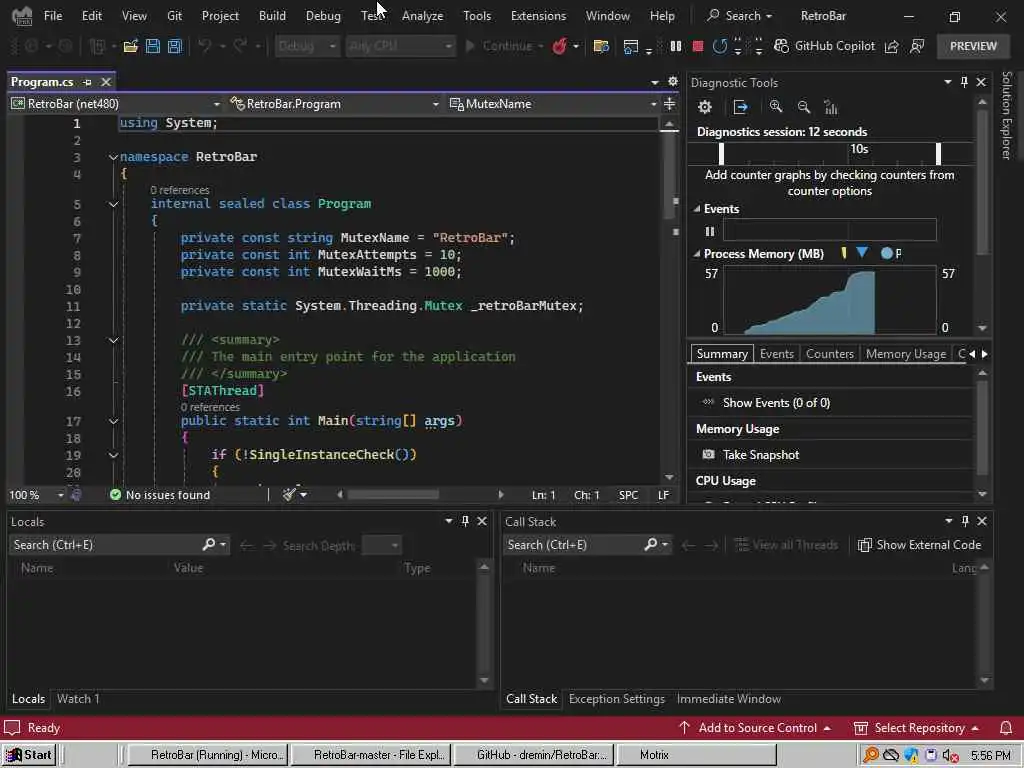
Task: Open Locals search options dropdown
Action: pyautogui.click(x=223, y=545)
